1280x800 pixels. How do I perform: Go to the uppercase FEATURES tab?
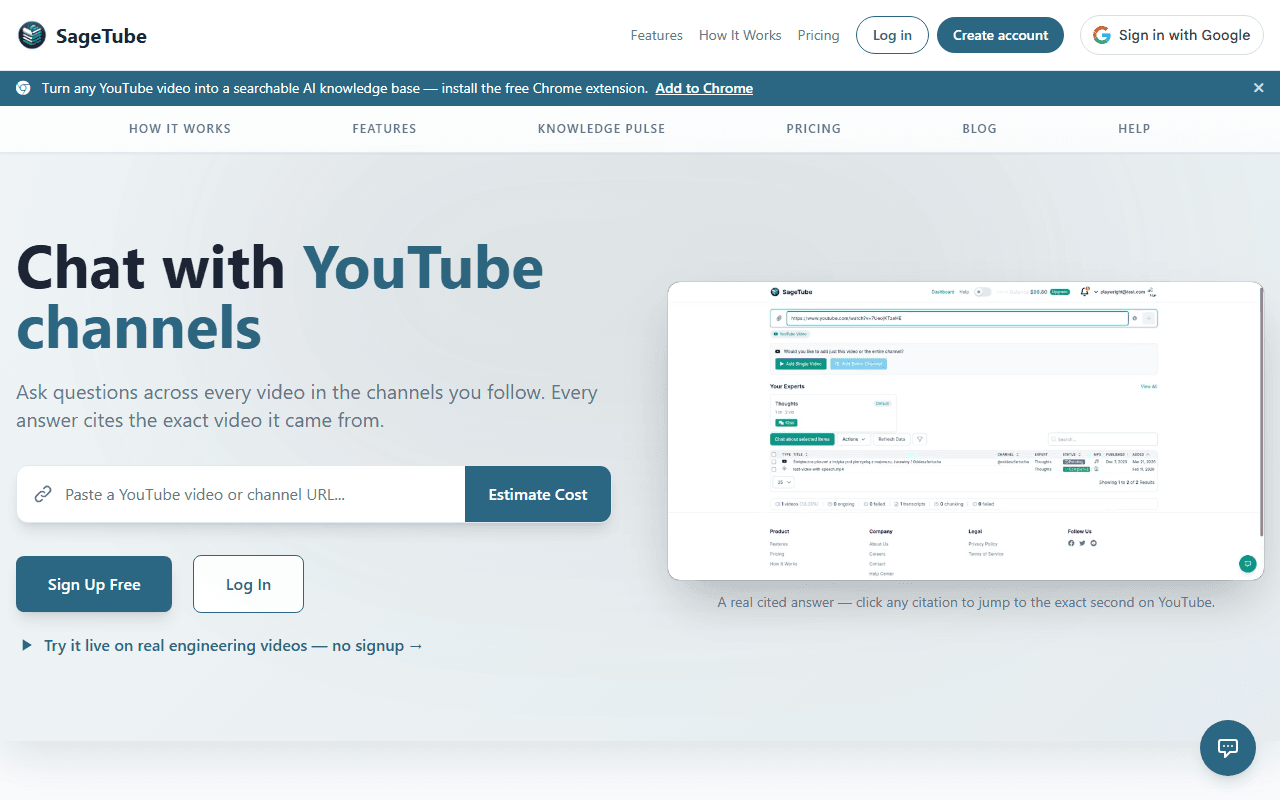[x=384, y=129]
